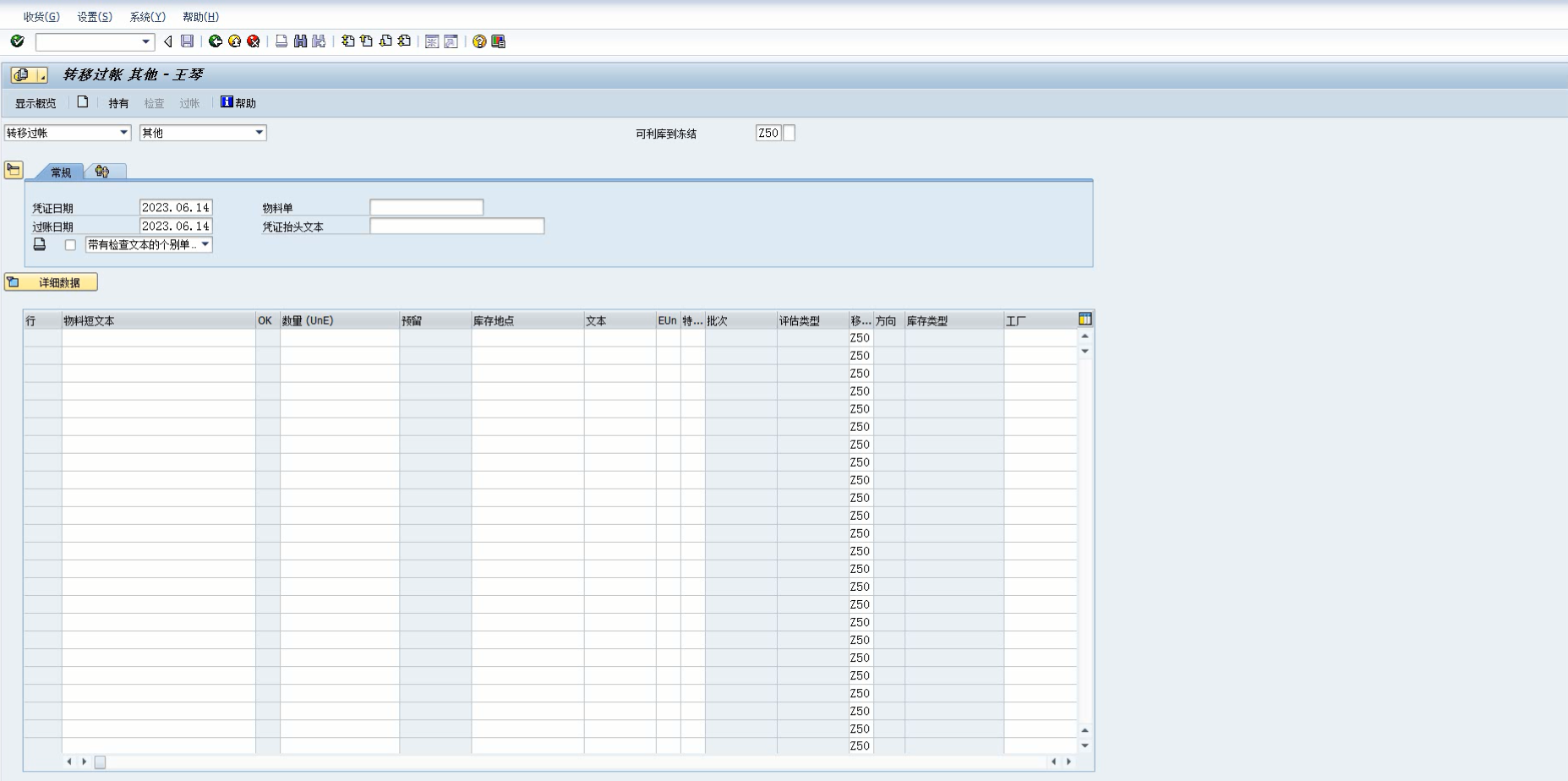This screenshot has width=1568, height=781.
Task: Click the Customize Local Layout monitor icon
Action: point(498,41)
